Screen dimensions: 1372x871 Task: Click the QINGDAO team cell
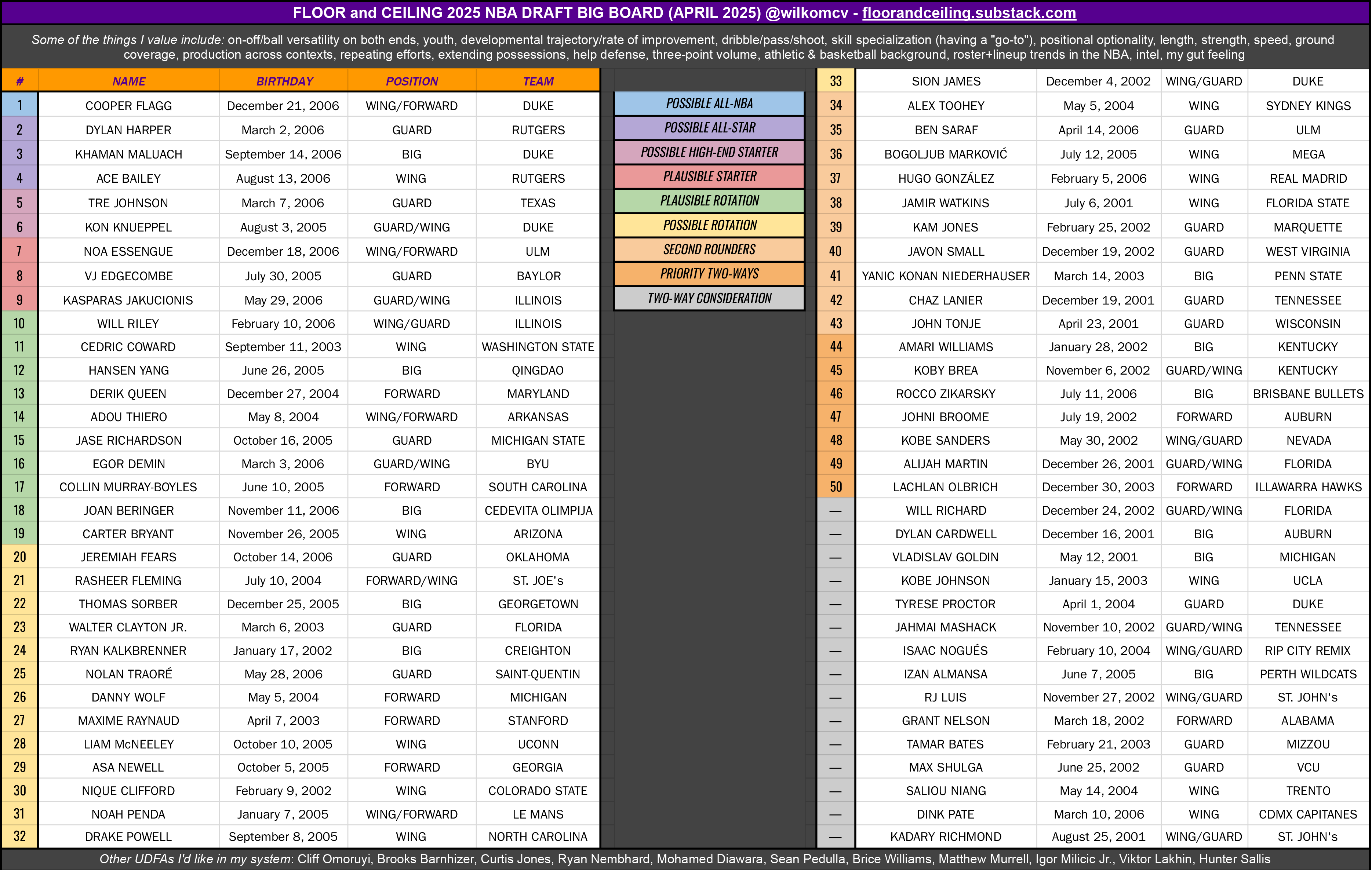coord(538,370)
